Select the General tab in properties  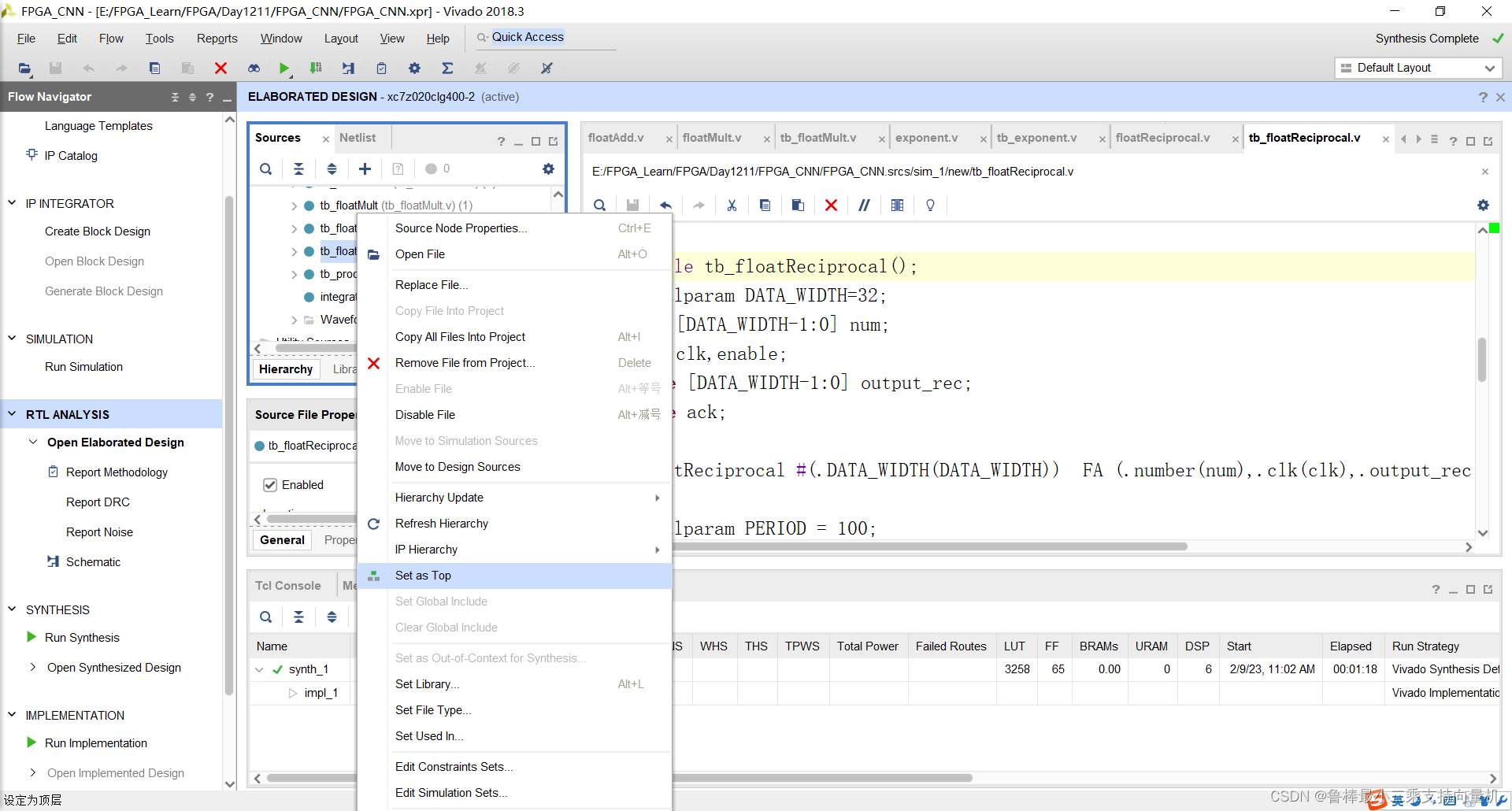coord(282,540)
